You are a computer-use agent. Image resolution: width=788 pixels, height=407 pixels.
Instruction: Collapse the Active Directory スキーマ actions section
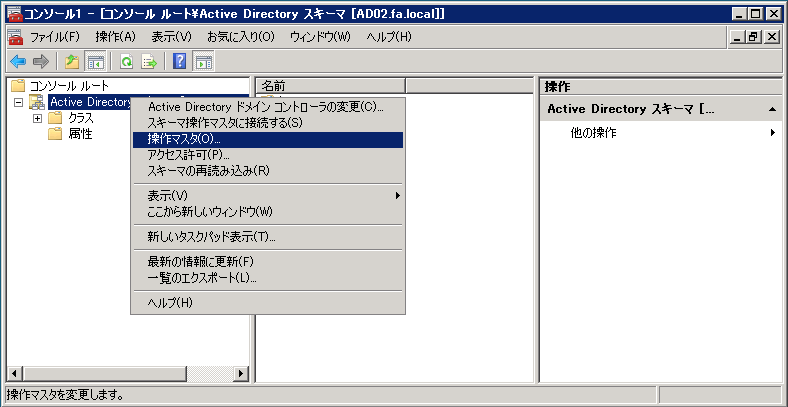pos(772,108)
